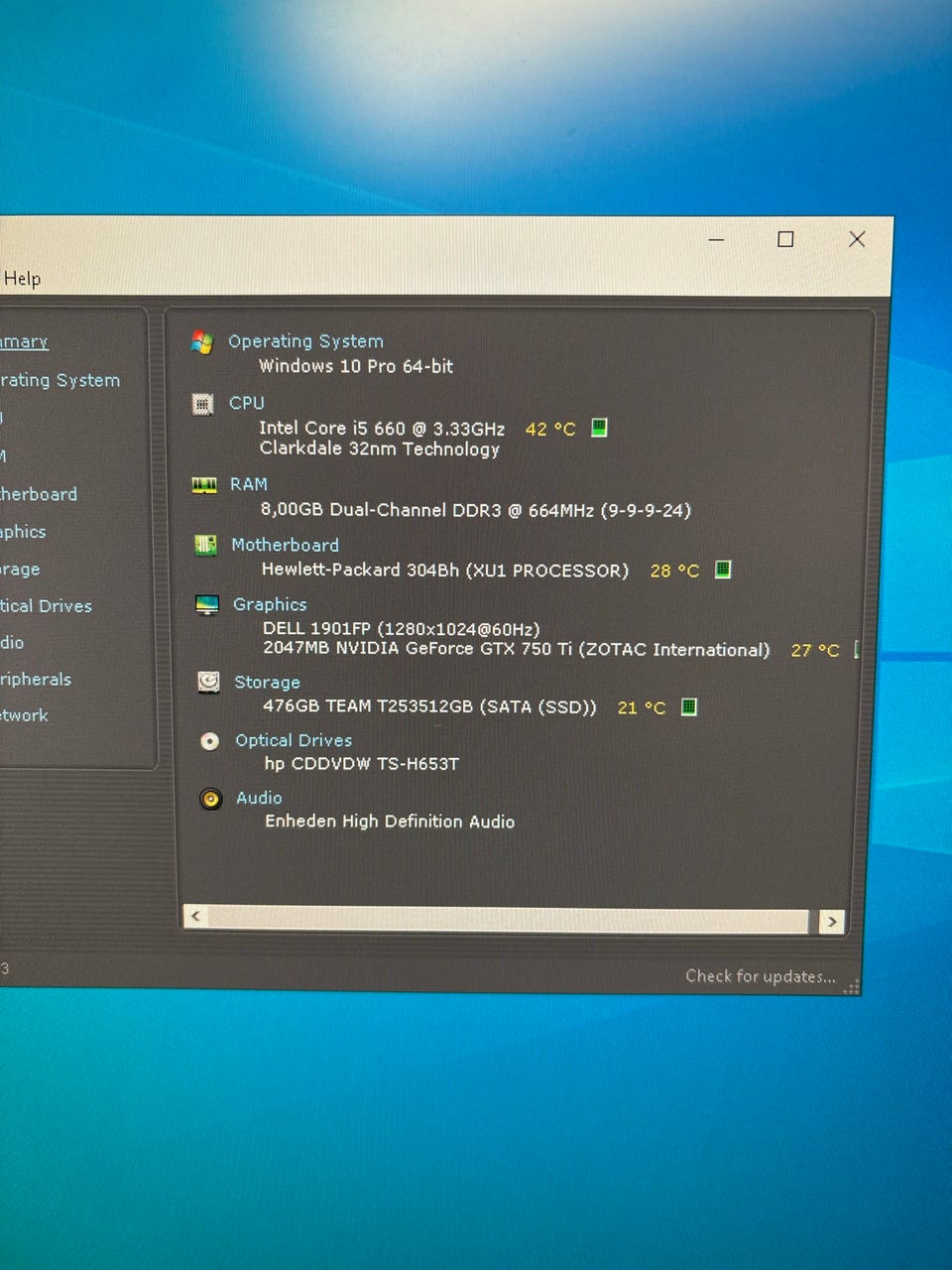
Task: Click the 42 °C CPU temperature
Action: point(550,430)
